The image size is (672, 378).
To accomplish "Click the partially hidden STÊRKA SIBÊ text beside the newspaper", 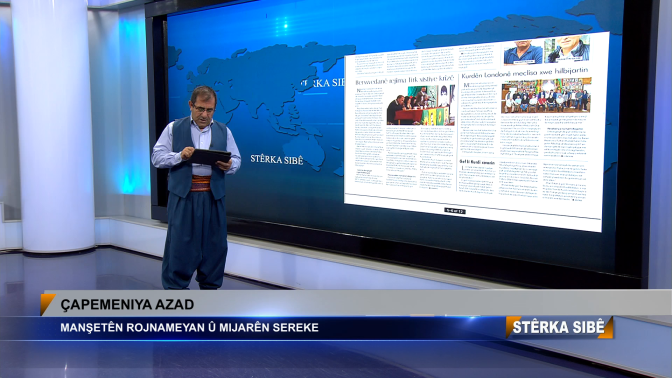I will 321,83.
